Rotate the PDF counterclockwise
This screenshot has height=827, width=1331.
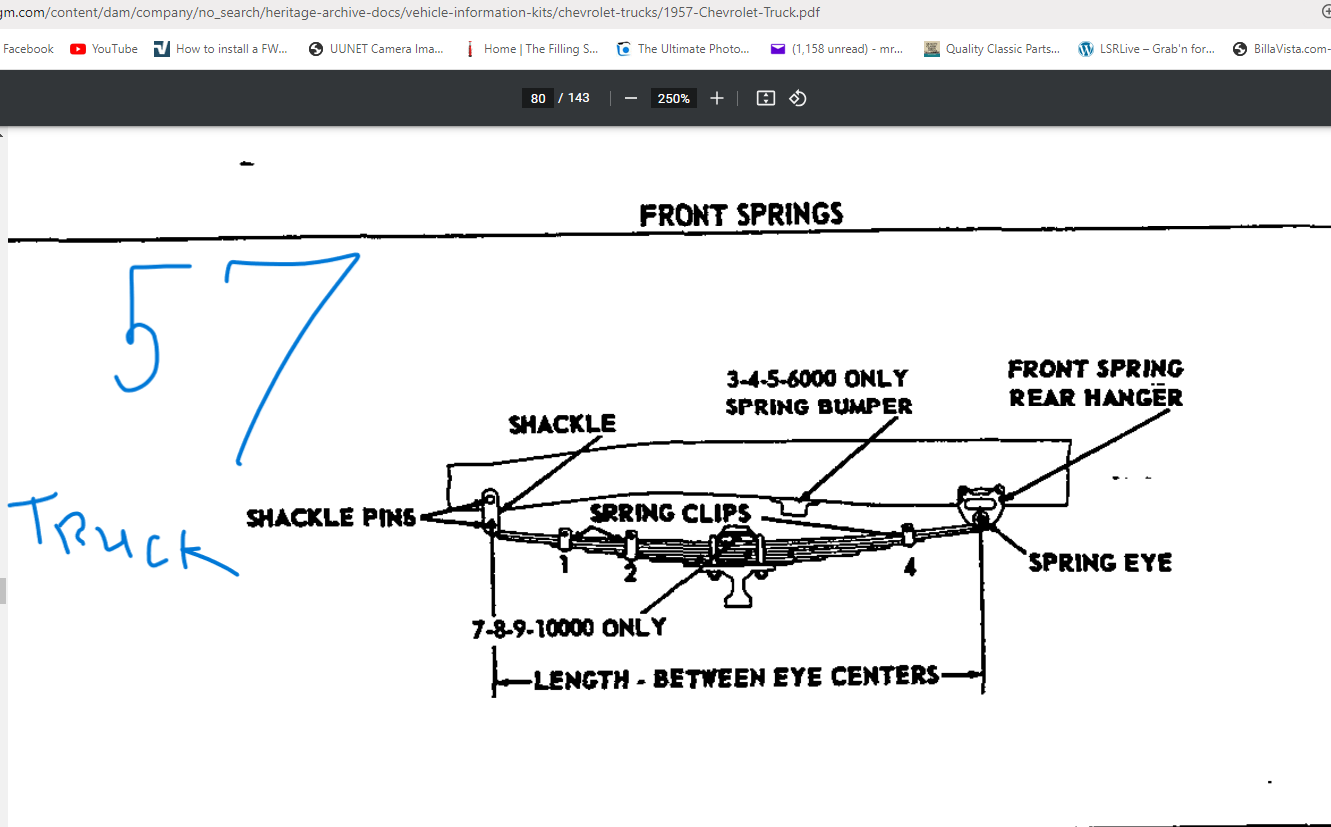click(798, 98)
